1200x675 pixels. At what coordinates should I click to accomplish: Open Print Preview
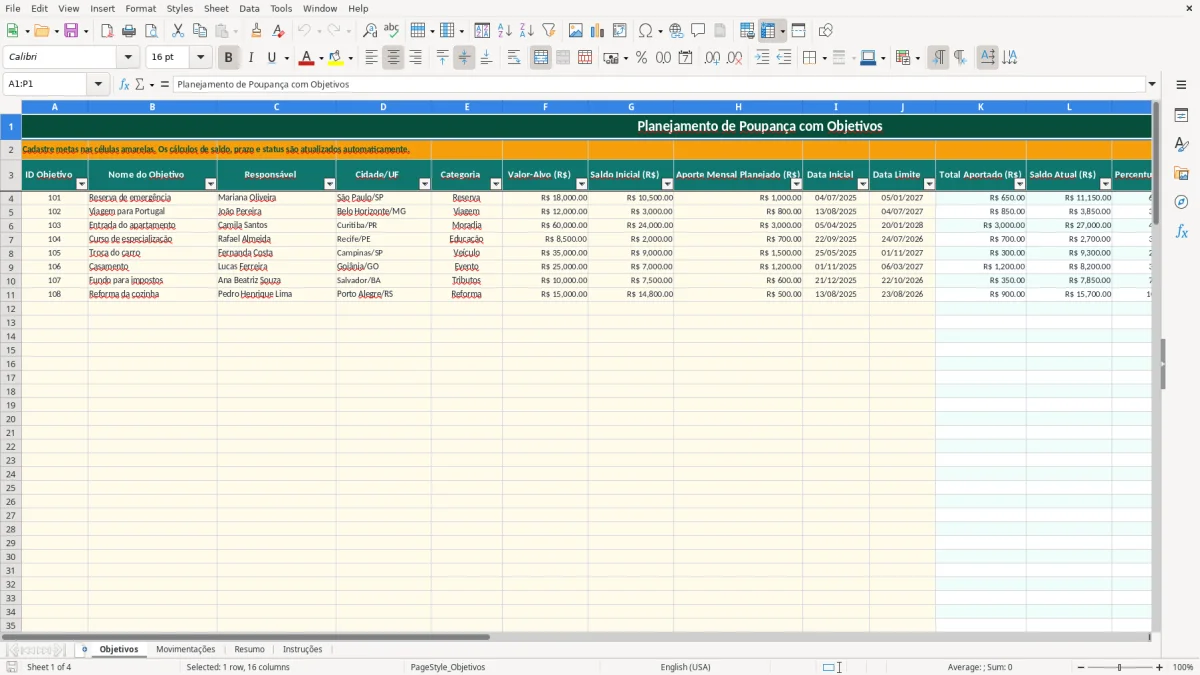pyautogui.click(x=151, y=31)
